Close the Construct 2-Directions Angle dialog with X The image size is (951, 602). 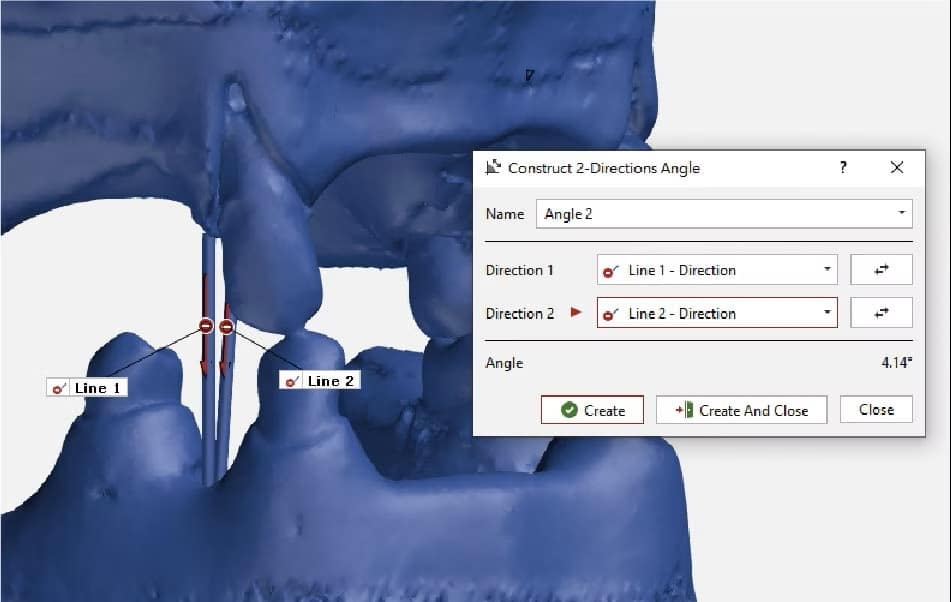point(896,167)
